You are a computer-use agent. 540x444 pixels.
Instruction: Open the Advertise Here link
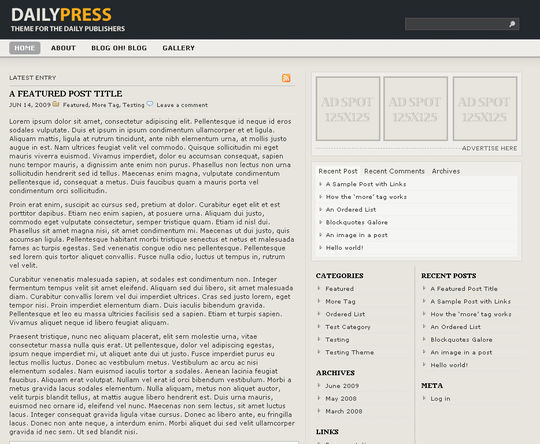pos(489,148)
